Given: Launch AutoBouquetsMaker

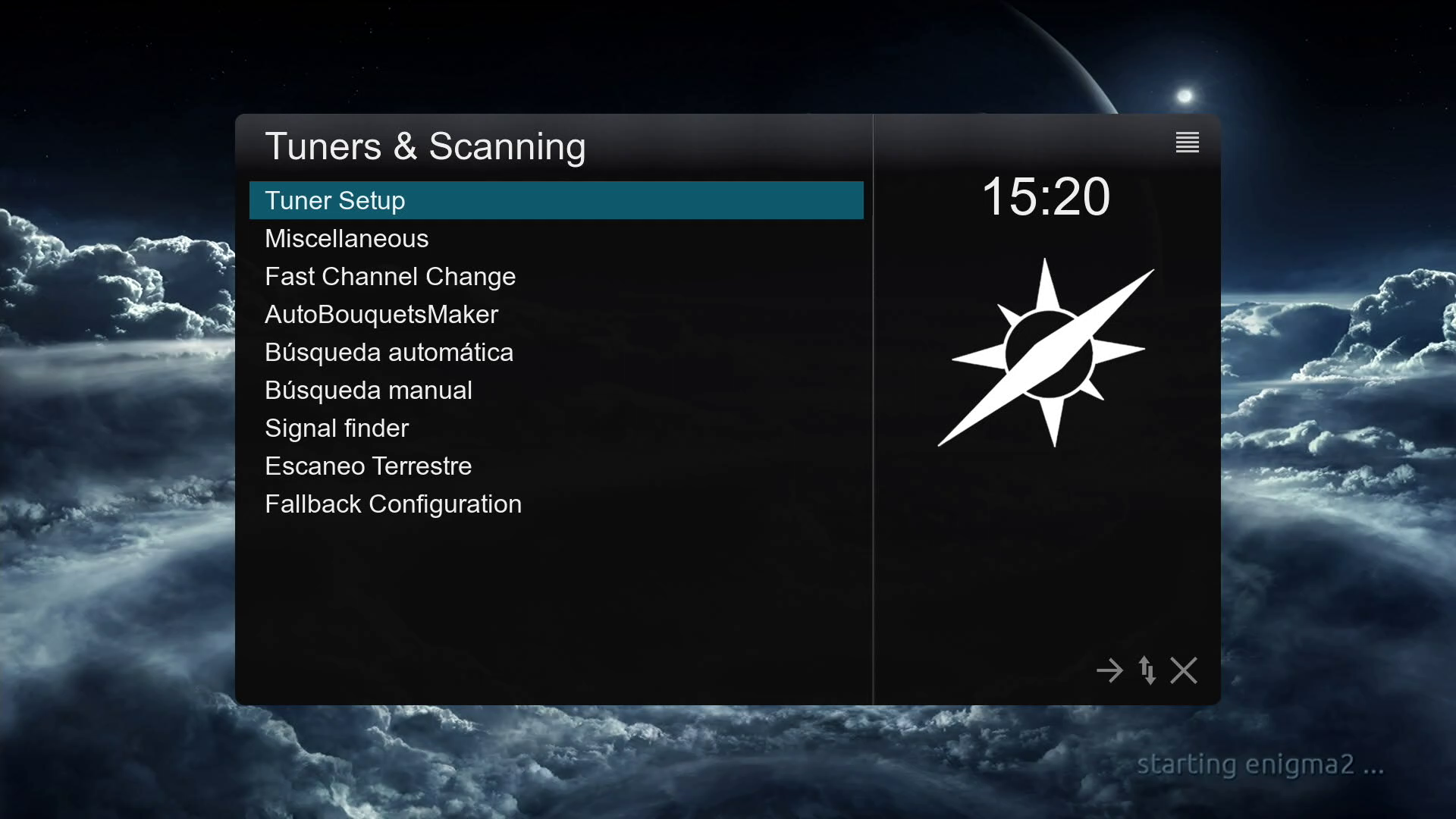Looking at the screenshot, I should (556, 314).
